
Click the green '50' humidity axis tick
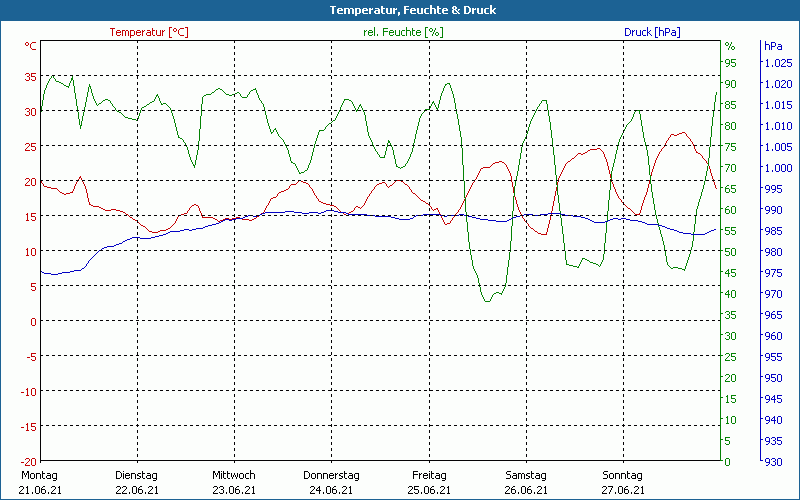(731, 252)
